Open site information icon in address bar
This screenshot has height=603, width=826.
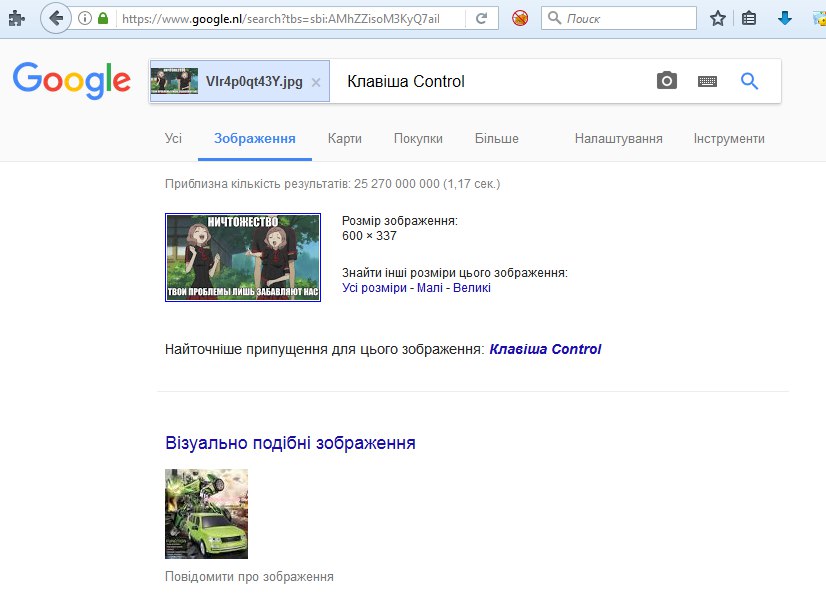click(84, 18)
